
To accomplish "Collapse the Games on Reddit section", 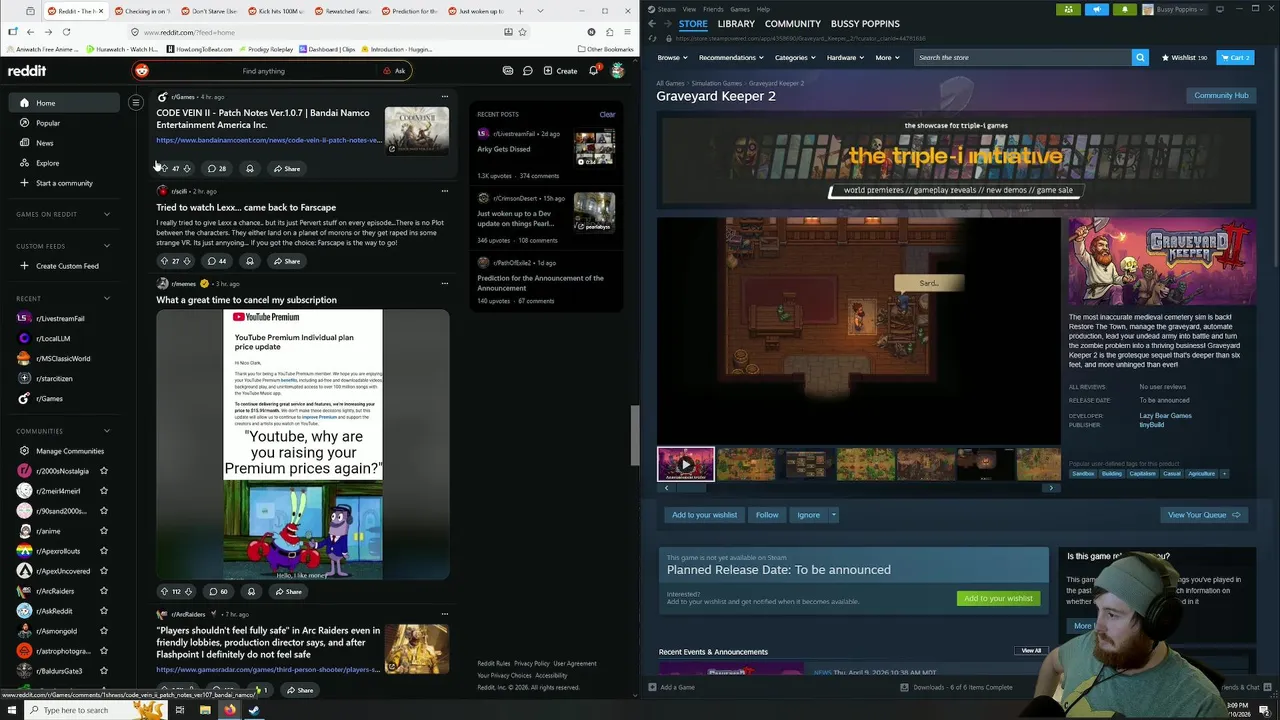I will point(107,214).
